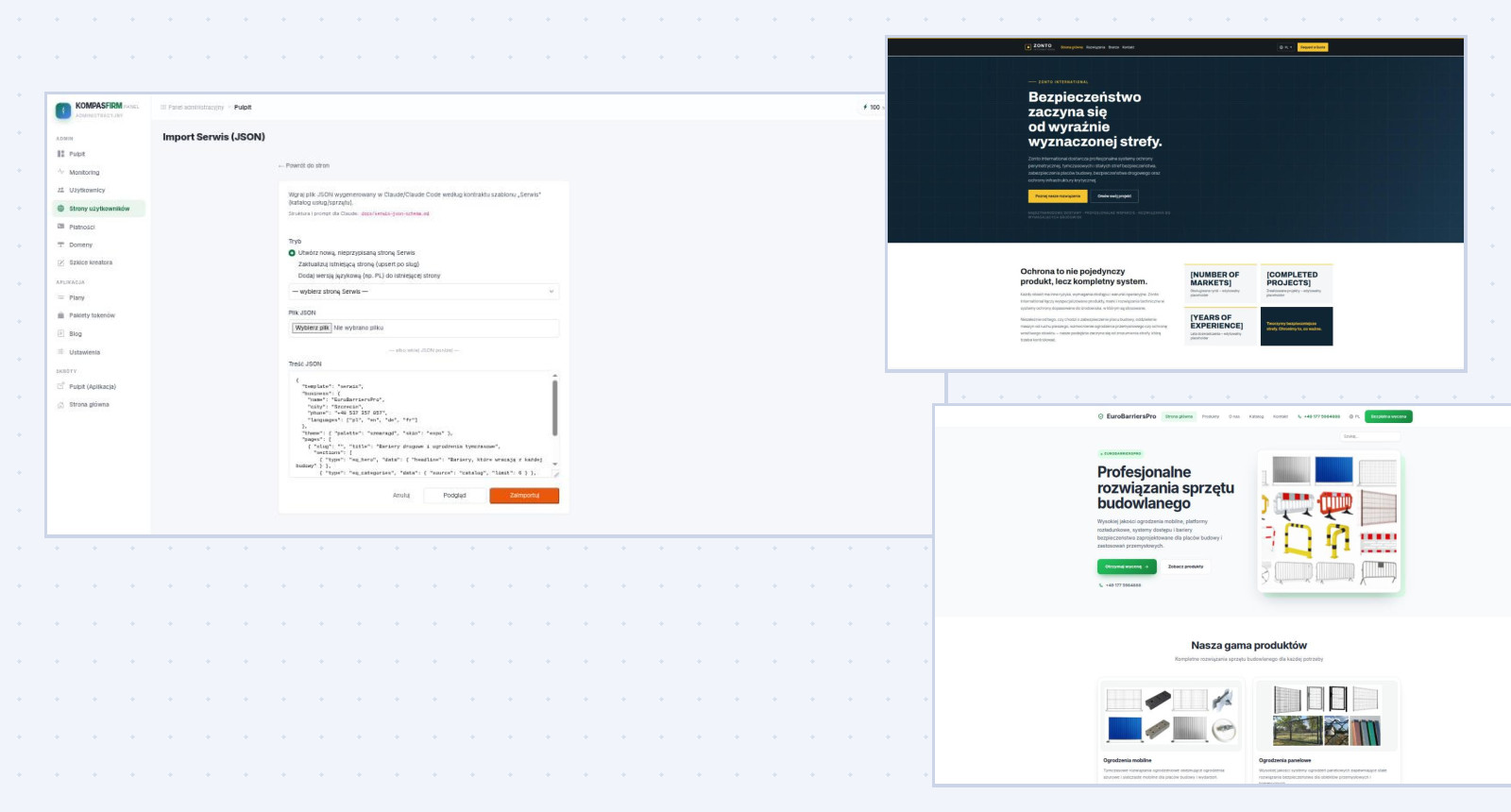Click yellow 'Poznaj nasze rozwiązania' button
The width and height of the screenshot is (1511, 812).
pos(1058,196)
